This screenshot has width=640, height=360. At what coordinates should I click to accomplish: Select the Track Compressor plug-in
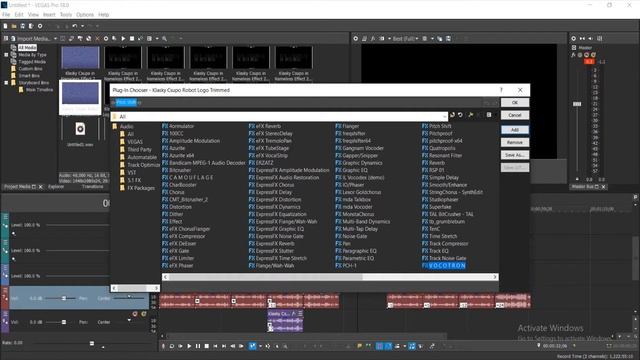coord(449,244)
